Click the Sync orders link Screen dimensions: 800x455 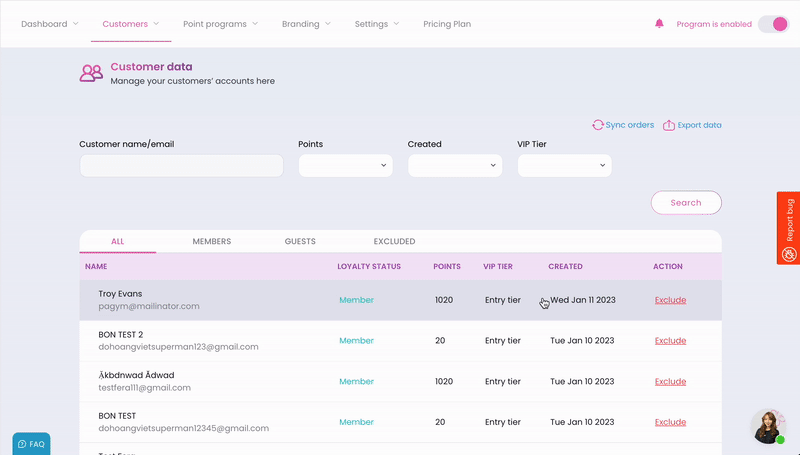pyautogui.click(x=630, y=125)
